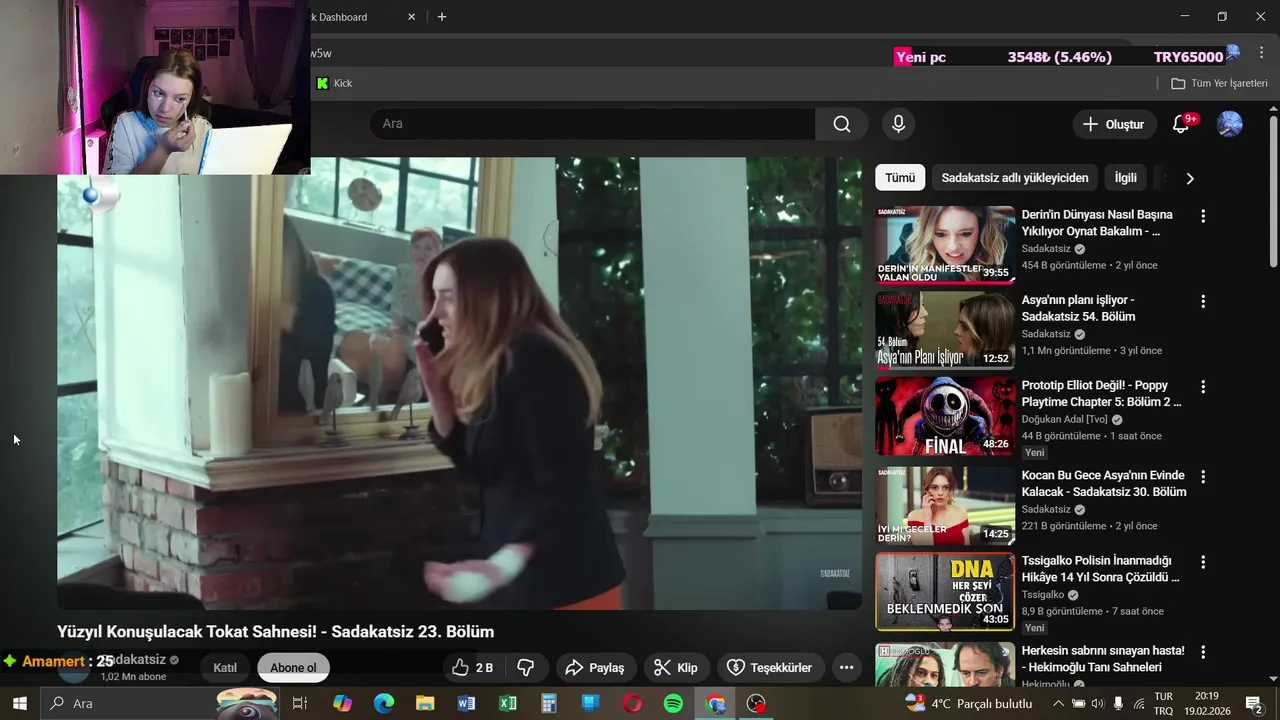Select the Tümü filter chip
Screen dimensions: 1280x720
pyautogui.click(x=900, y=178)
